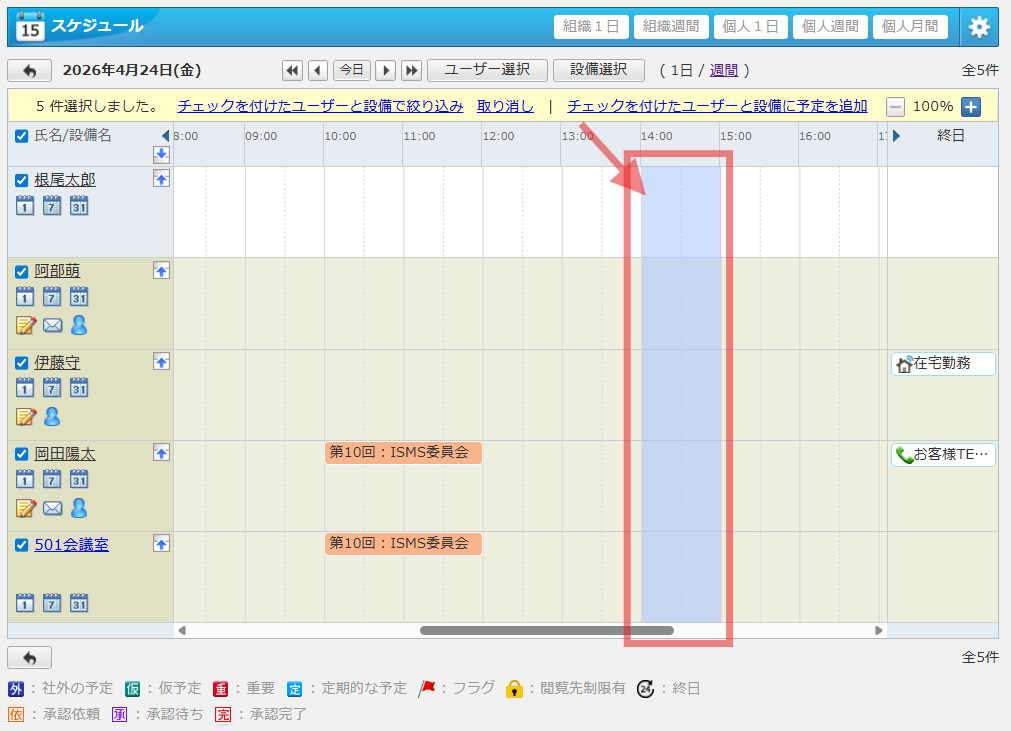Send mail to 岡田陽太 via envelope icon
Image resolution: width=1011 pixels, height=731 pixels.
[52, 508]
